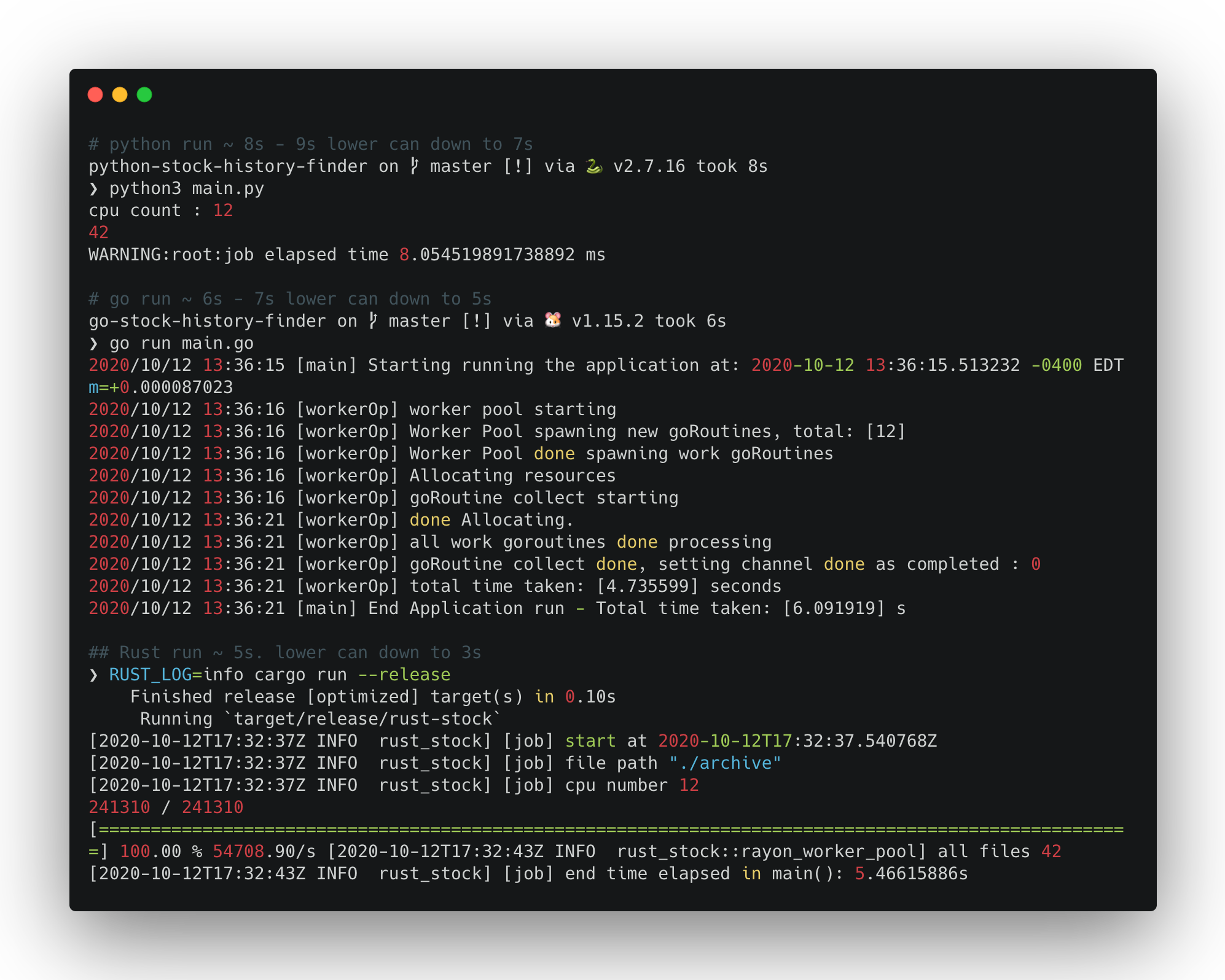The width and height of the screenshot is (1225, 980).
Task: Click the green zoom button of the terminal window
Action: click(145, 95)
